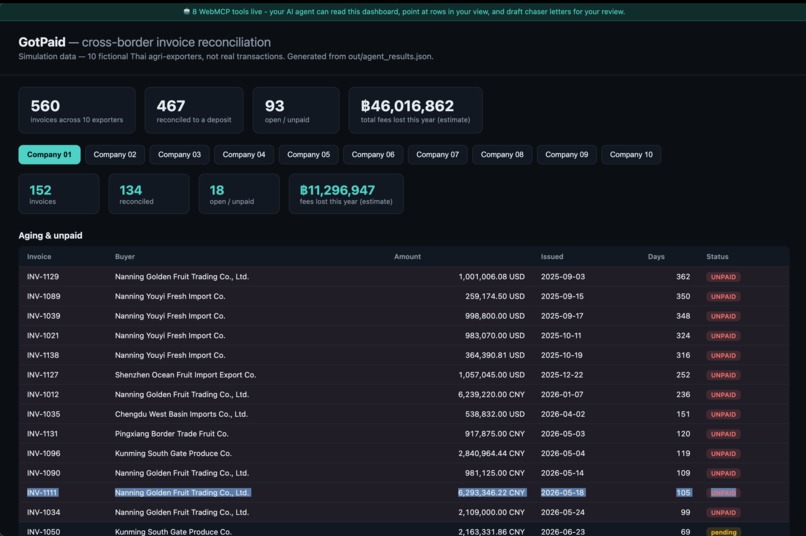The height and width of the screenshot is (536, 806).
Task: Click the 134 reconciled company card
Action: (x=149, y=194)
